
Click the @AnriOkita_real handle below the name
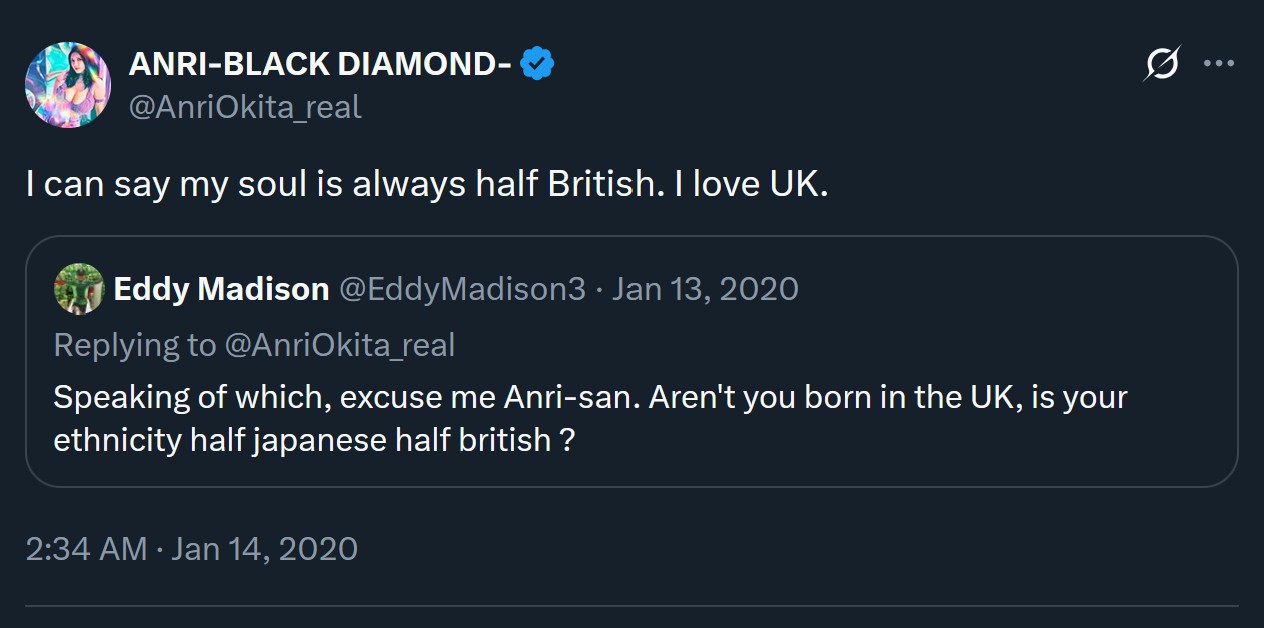tap(245, 107)
